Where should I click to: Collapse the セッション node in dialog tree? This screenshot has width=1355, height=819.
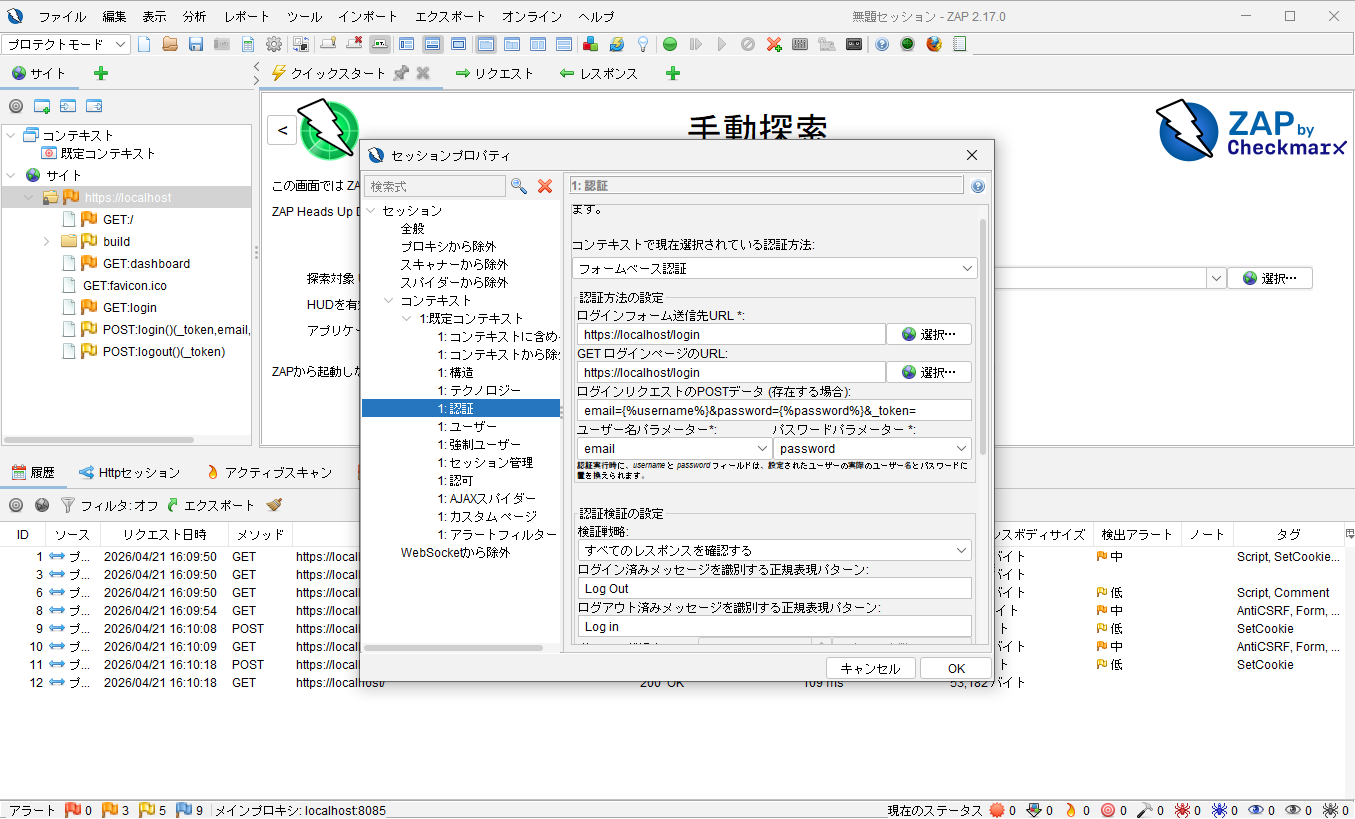click(371, 211)
